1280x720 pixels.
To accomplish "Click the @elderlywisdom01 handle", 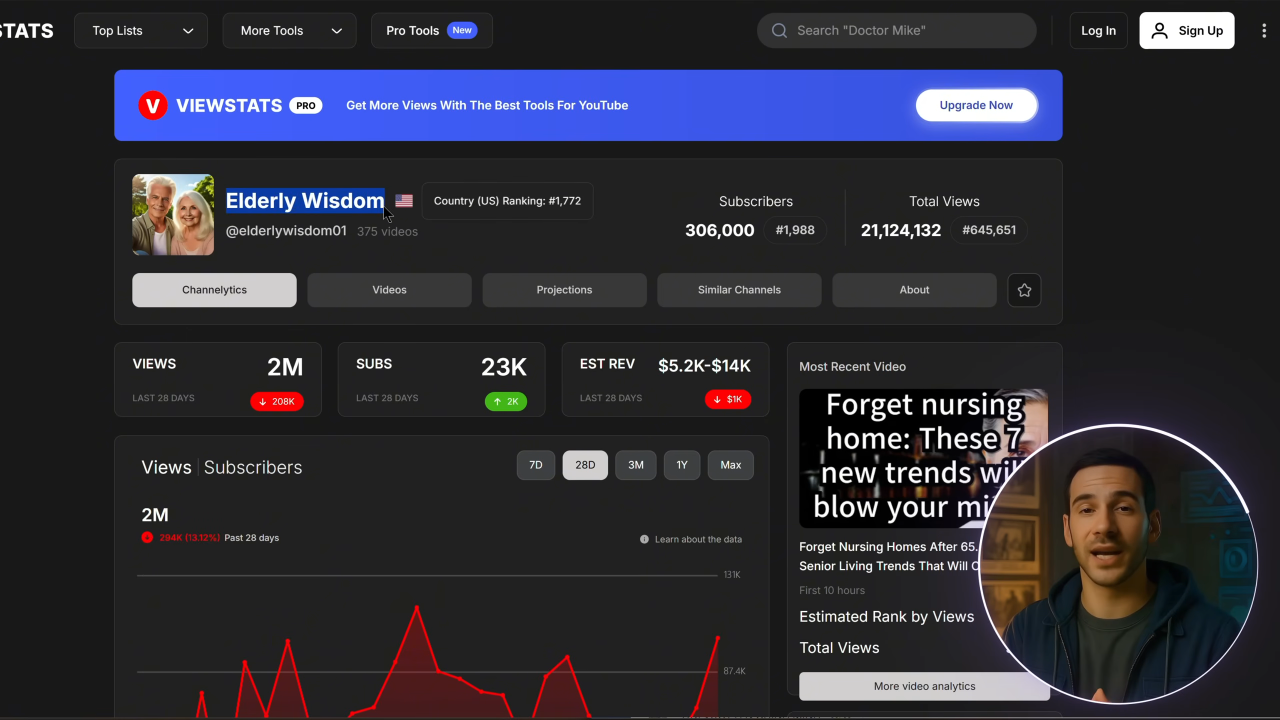I will click(286, 231).
